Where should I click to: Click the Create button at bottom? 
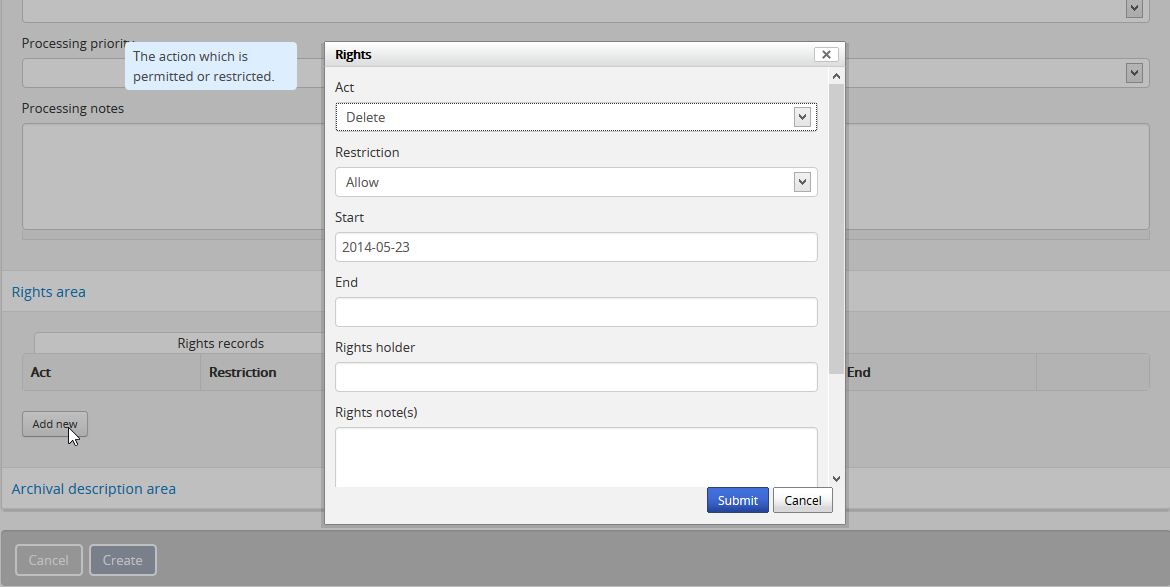[123, 560]
